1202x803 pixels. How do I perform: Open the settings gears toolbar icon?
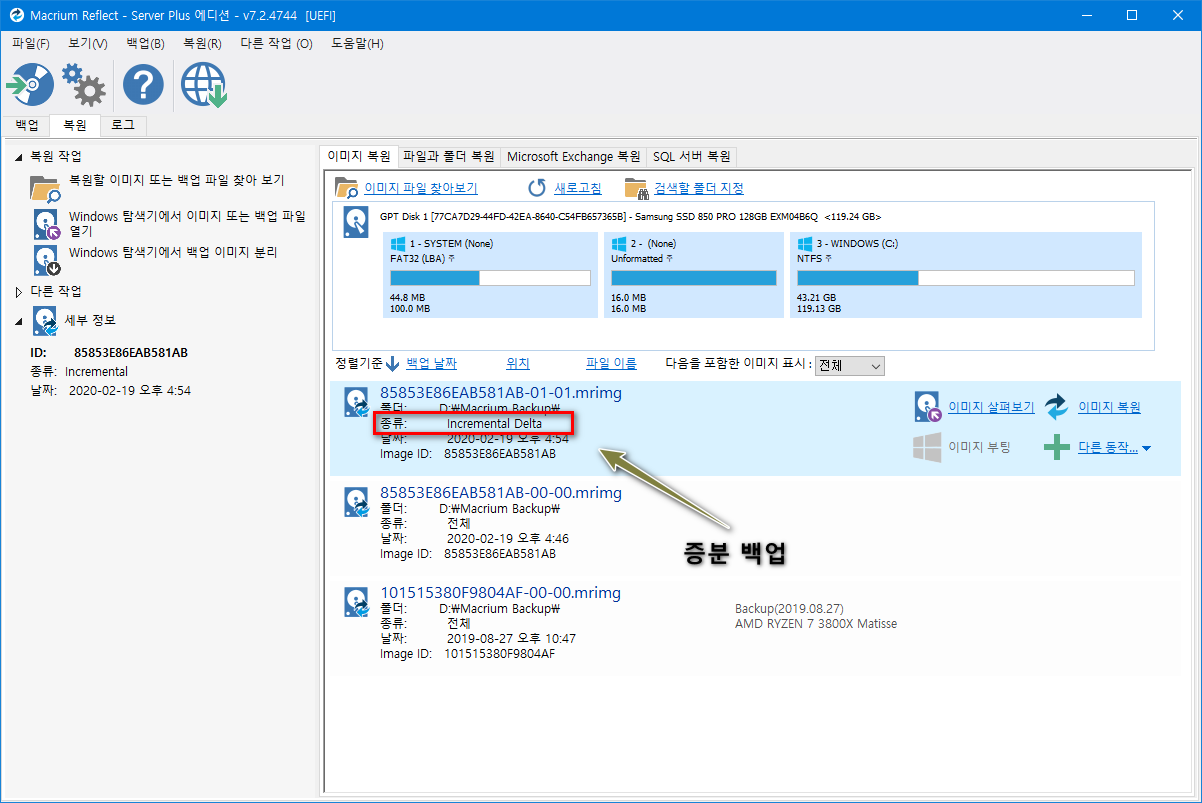(x=84, y=85)
